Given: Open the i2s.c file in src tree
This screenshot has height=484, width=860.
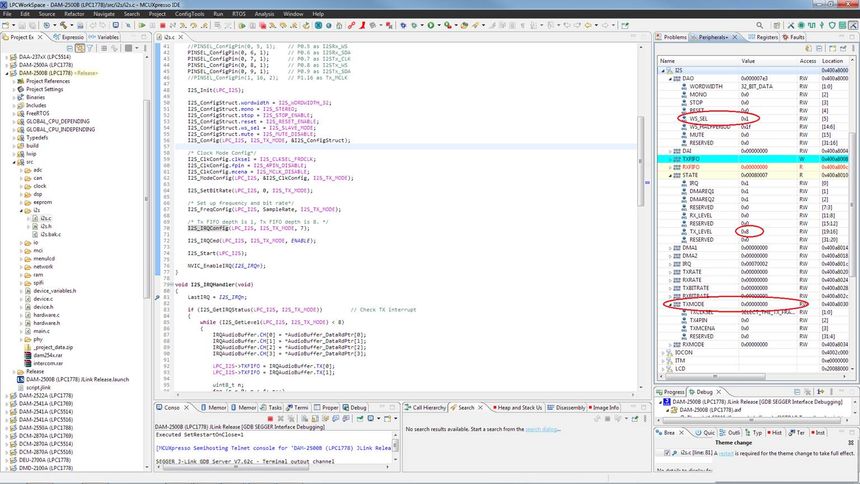Looking at the screenshot, I should point(46,218).
